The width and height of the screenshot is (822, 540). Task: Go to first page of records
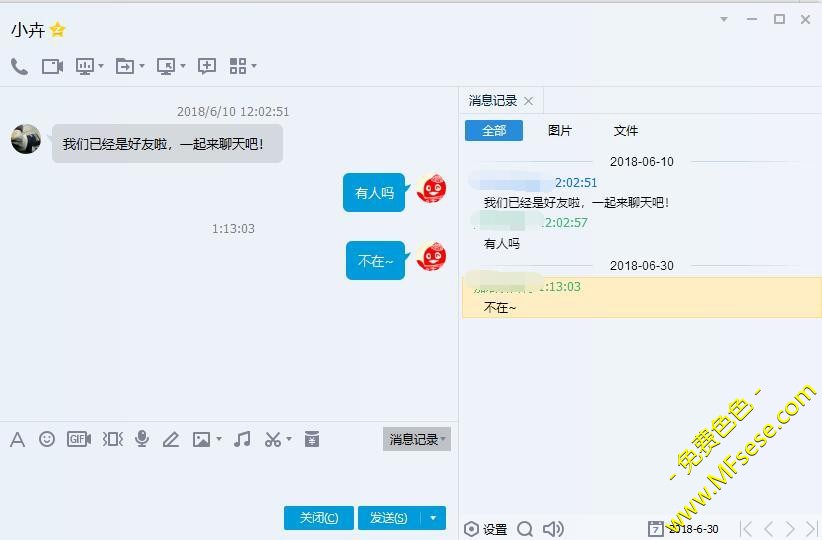(747, 528)
